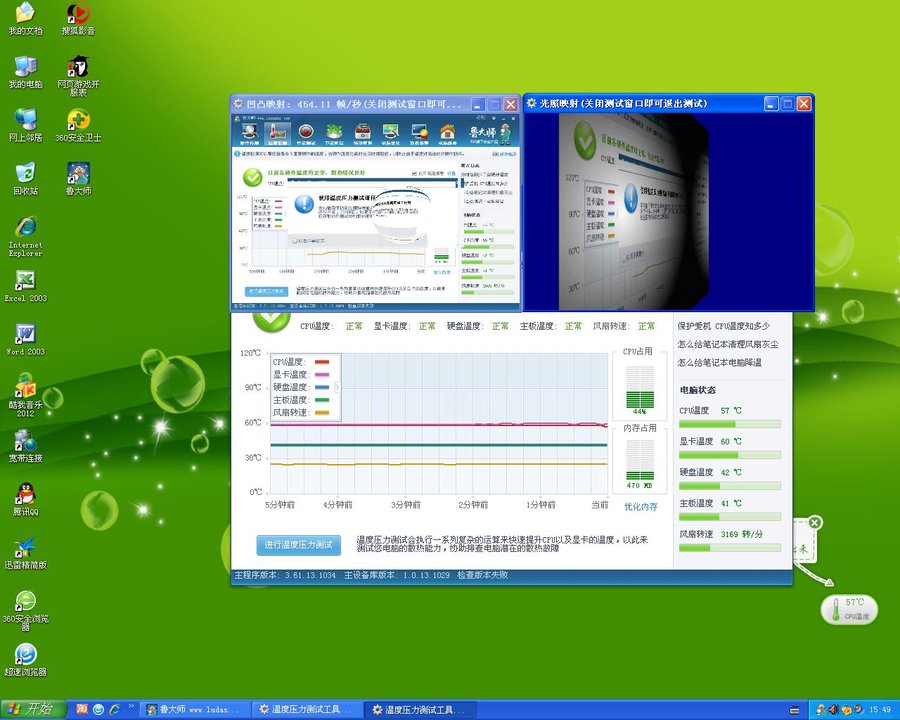
Task: Open link 怎么给笔记本清理风扇灰尘
Action: tap(727, 344)
